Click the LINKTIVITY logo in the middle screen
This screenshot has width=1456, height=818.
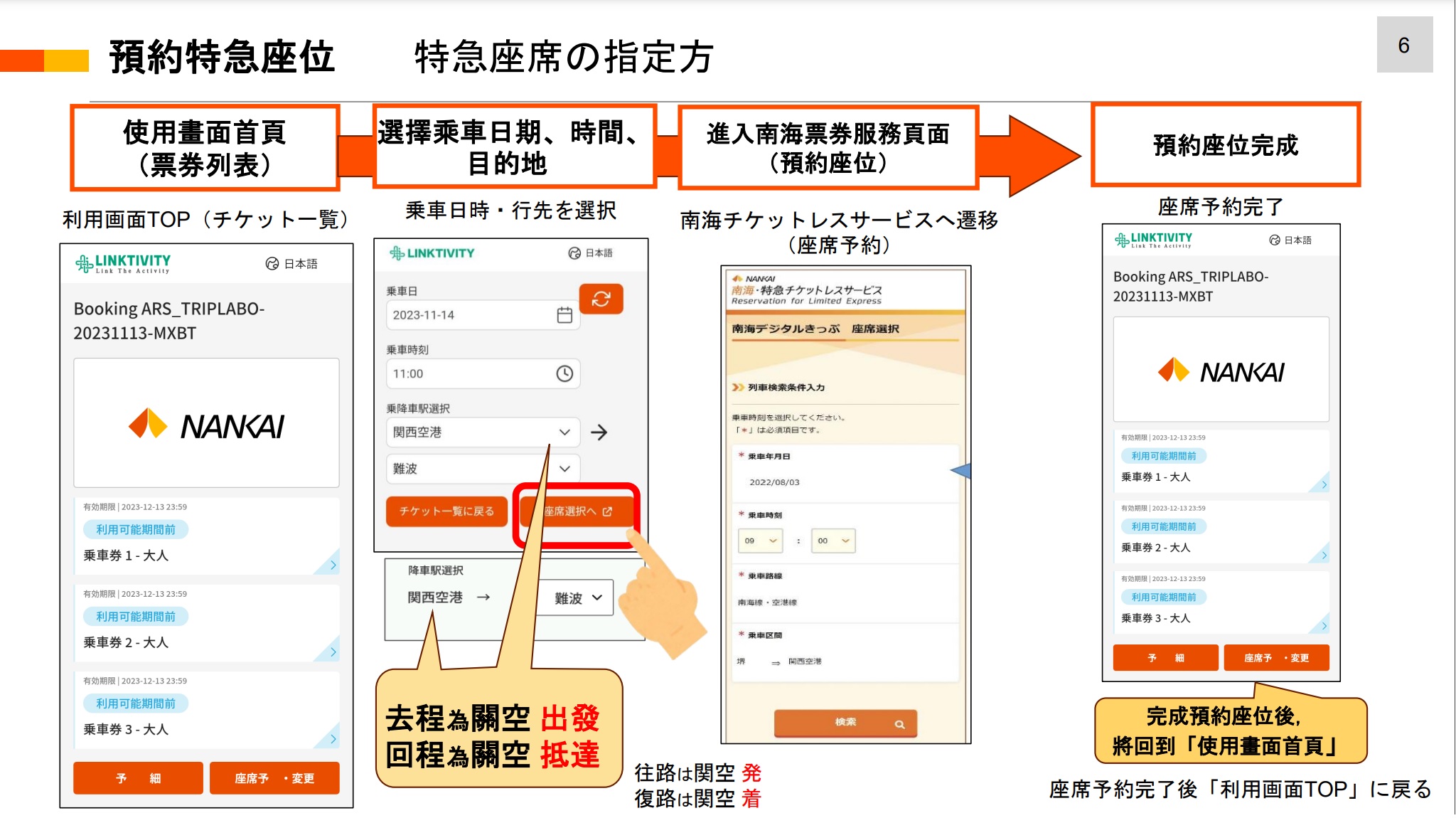click(x=432, y=253)
